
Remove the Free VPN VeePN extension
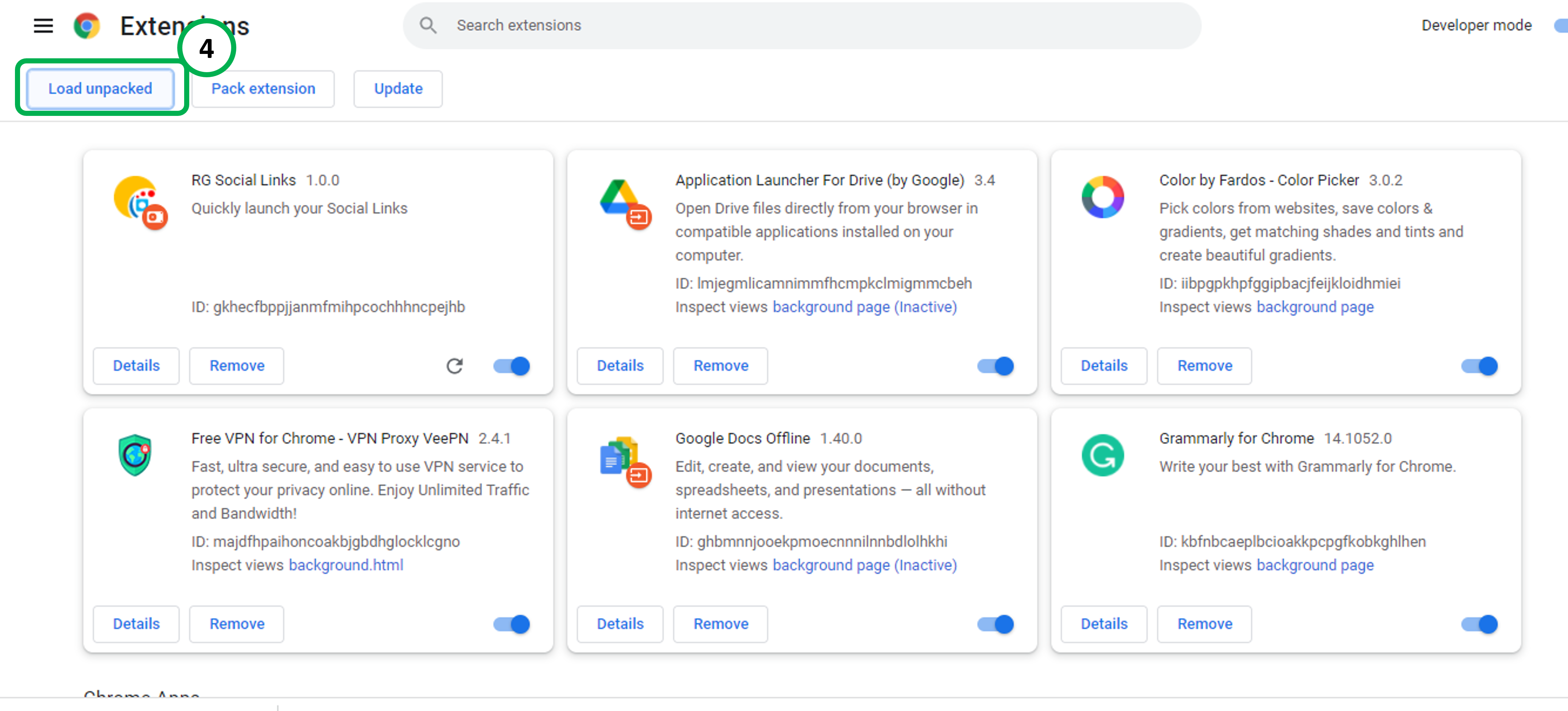click(237, 624)
